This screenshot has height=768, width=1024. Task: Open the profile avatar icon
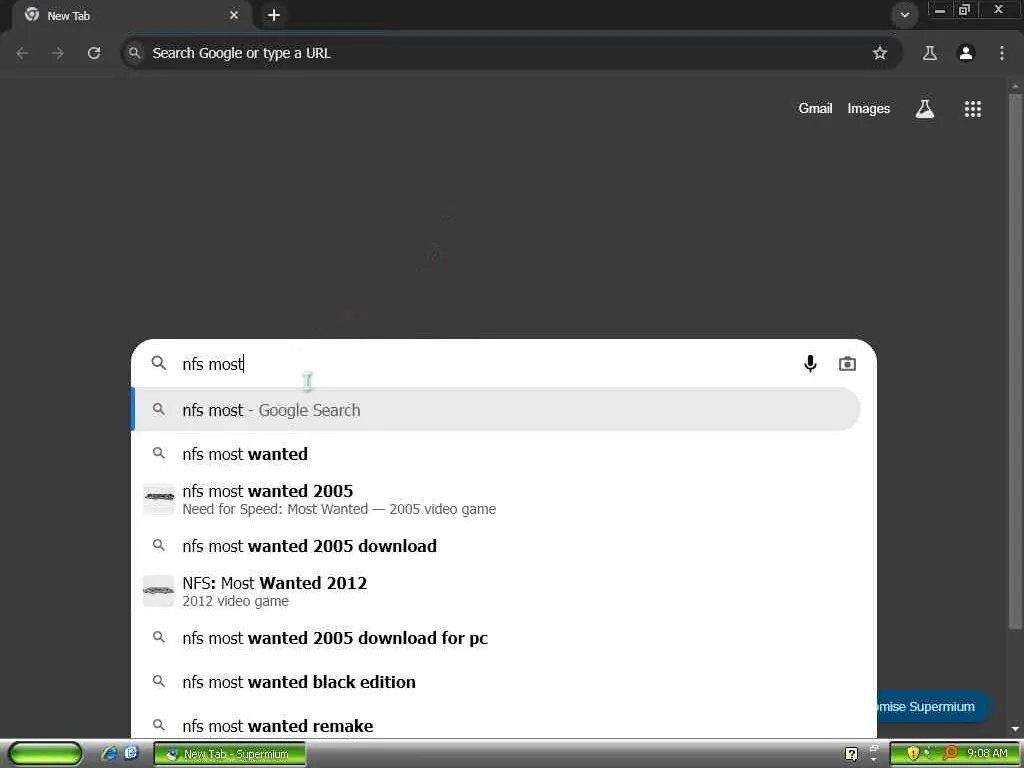(966, 53)
